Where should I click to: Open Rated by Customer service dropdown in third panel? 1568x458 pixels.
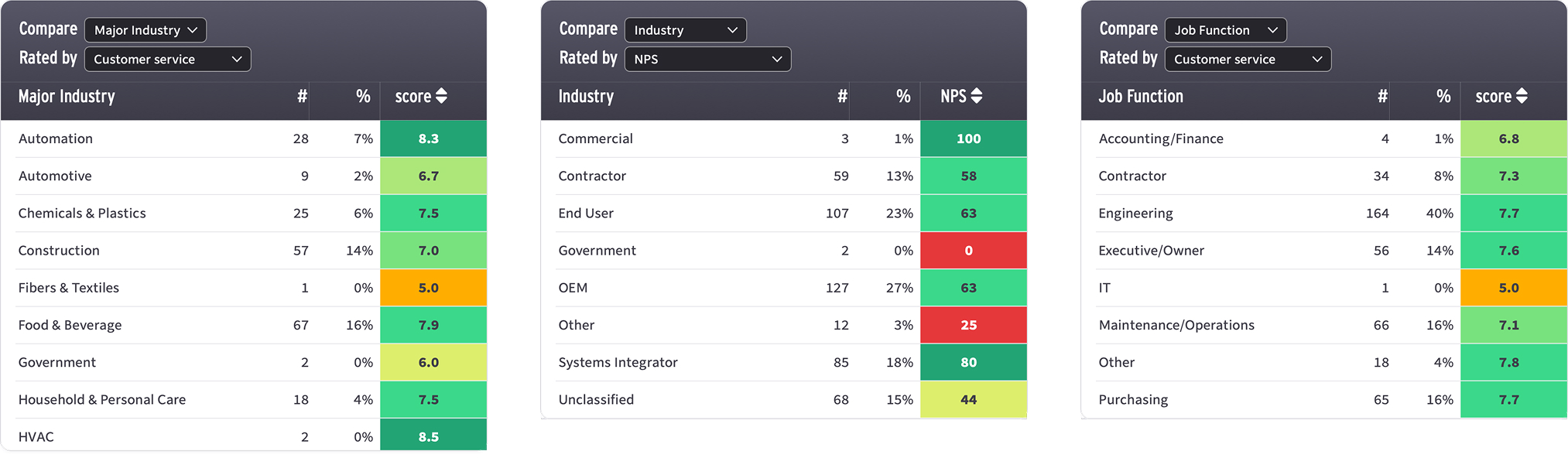1248,60
